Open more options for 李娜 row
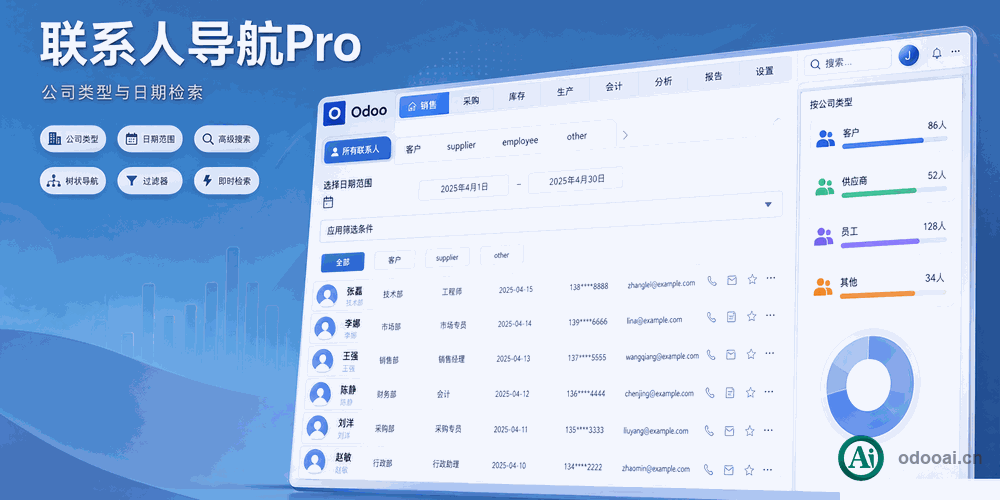The width and height of the screenshot is (1000, 500). click(x=770, y=315)
